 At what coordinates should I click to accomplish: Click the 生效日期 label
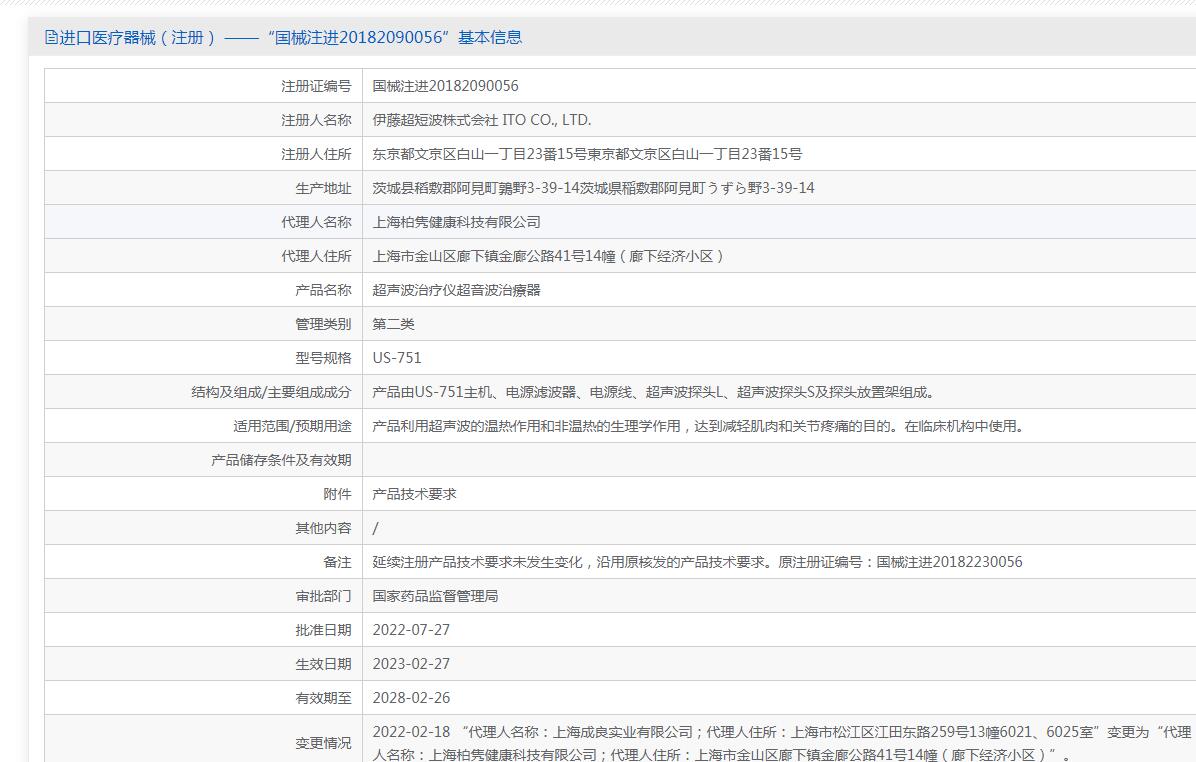pos(323,664)
